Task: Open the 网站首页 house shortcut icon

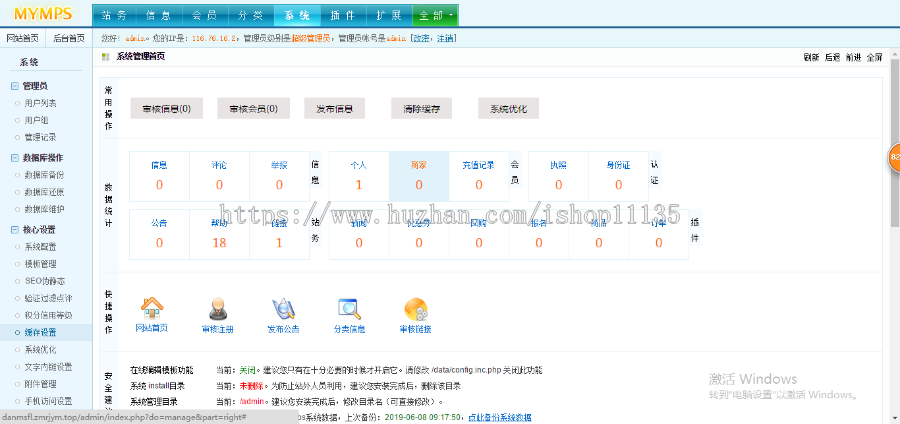Action: (x=152, y=308)
